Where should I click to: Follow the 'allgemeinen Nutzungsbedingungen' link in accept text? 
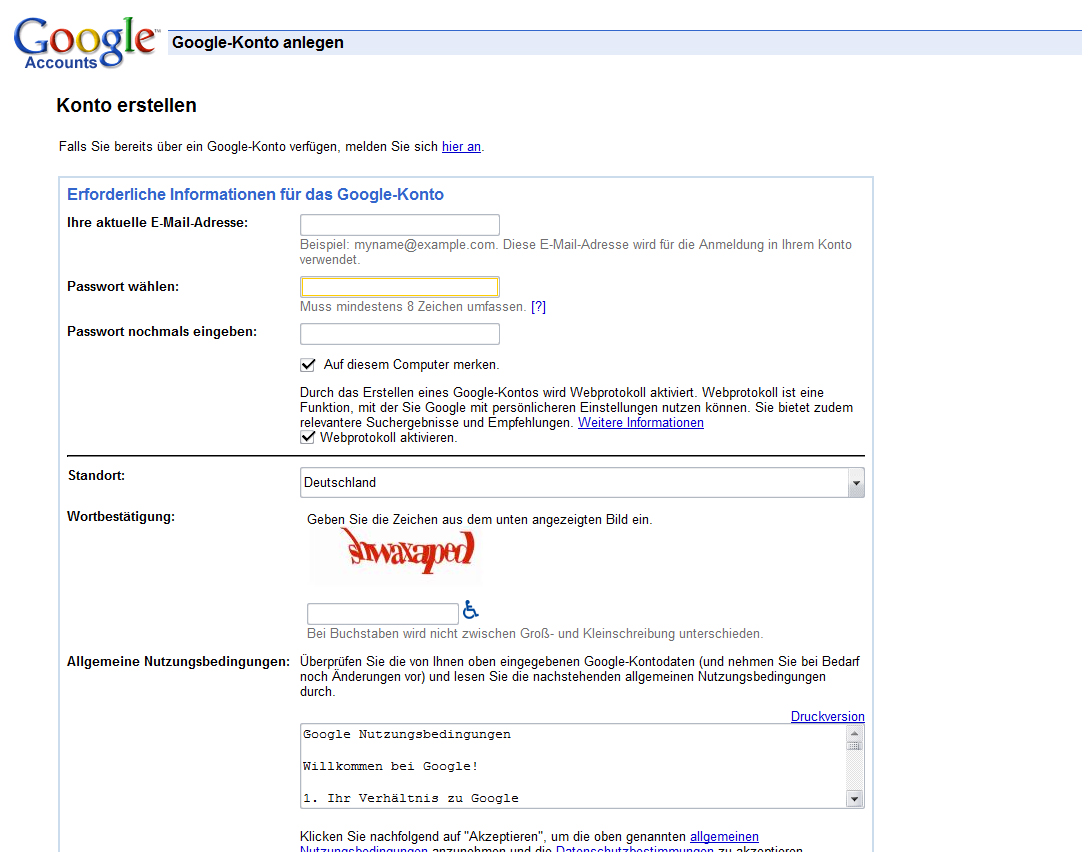[x=724, y=837]
